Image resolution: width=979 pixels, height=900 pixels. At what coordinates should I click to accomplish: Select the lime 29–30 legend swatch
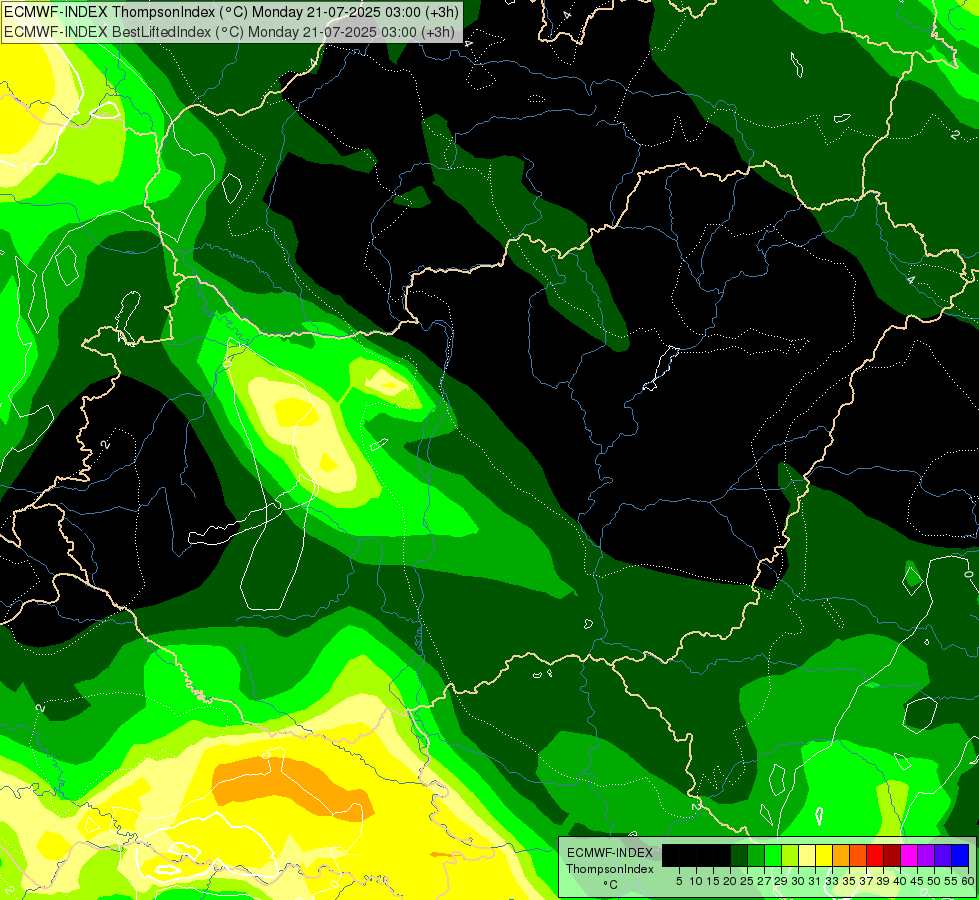pos(790,855)
